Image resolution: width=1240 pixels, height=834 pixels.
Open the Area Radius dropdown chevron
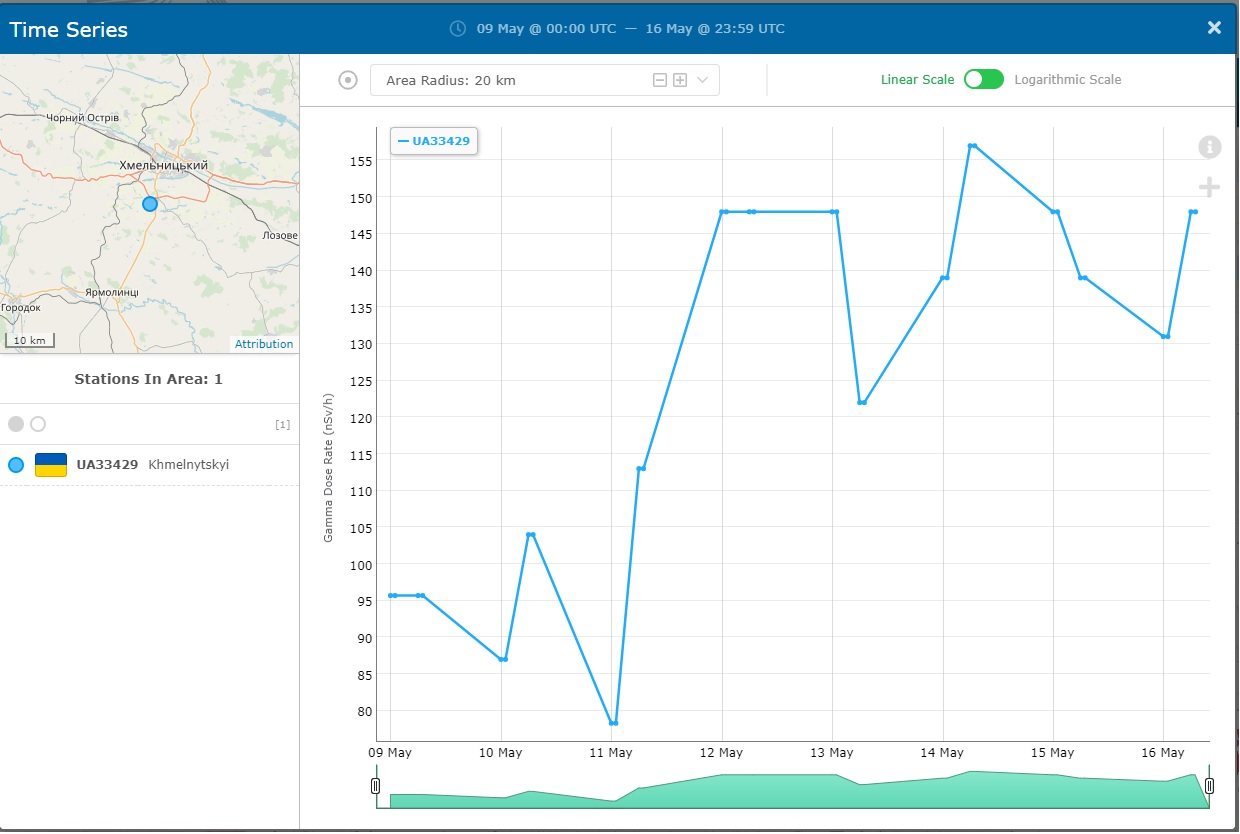[x=702, y=80]
